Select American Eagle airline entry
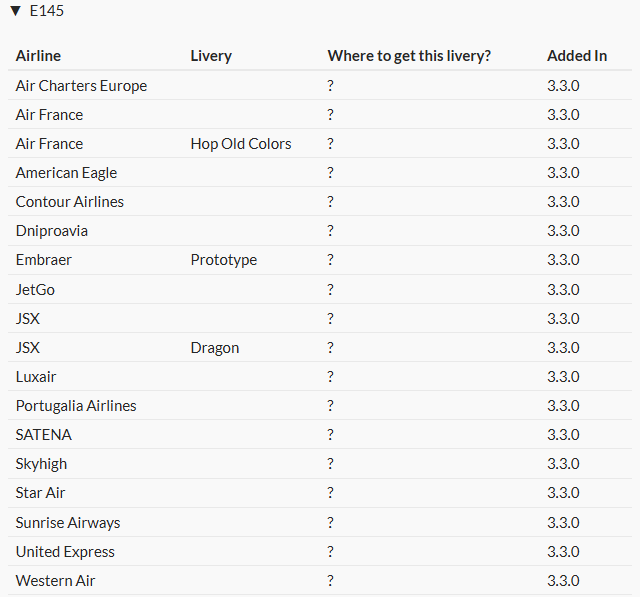The image size is (640, 597). click(66, 173)
